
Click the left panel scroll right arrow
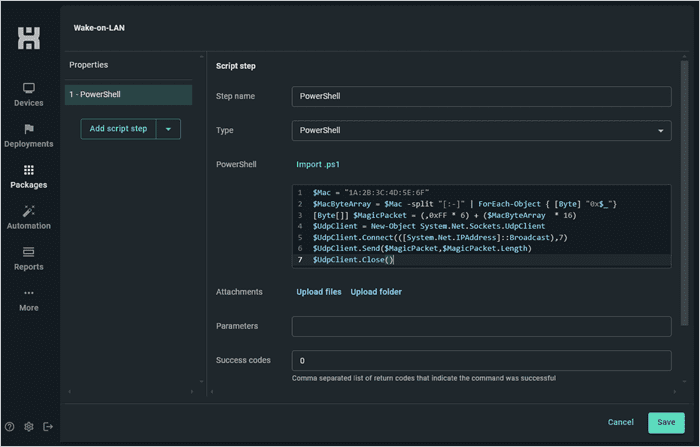(x=192, y=392)
